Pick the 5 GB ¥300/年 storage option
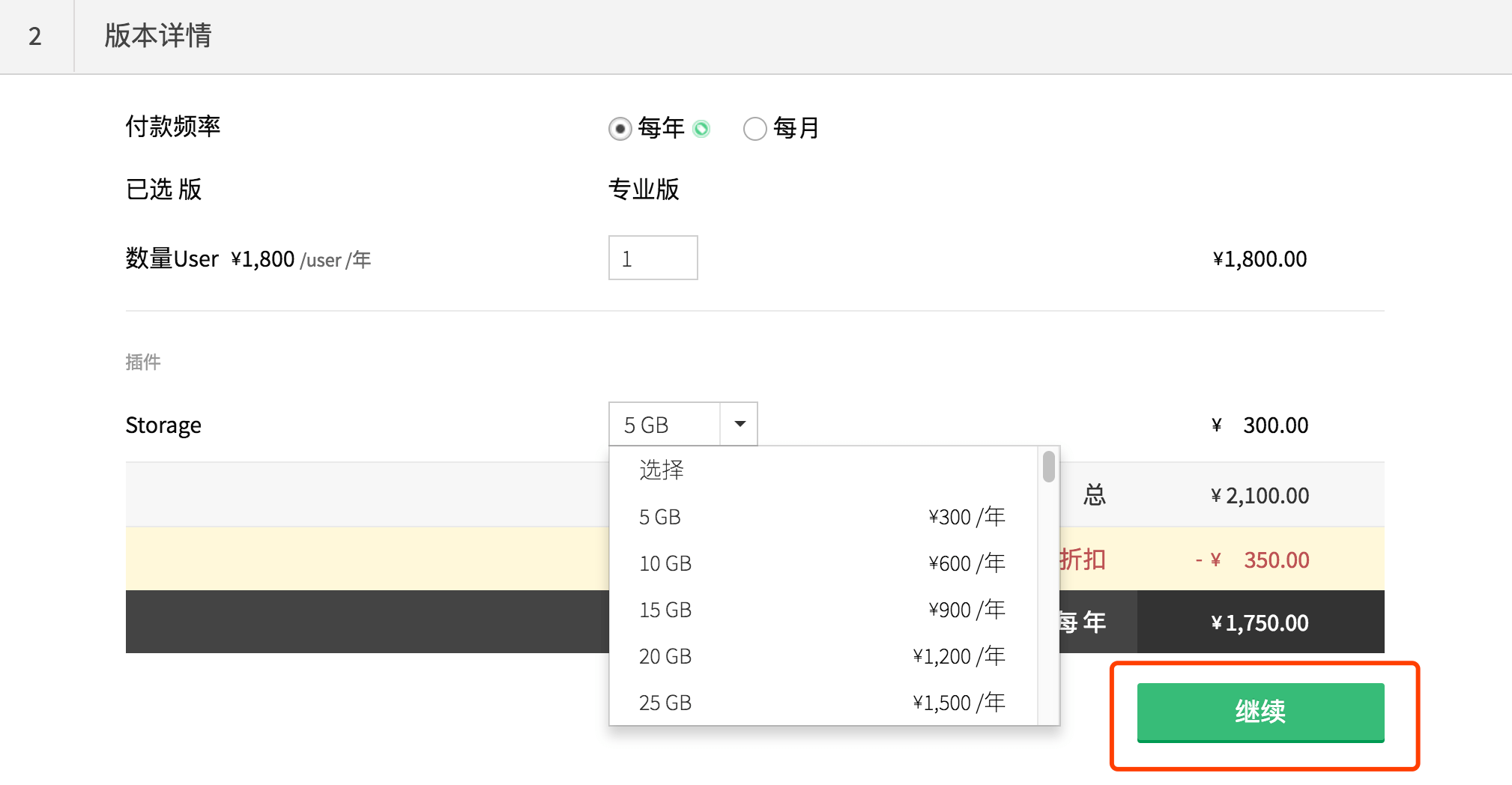 821,517
